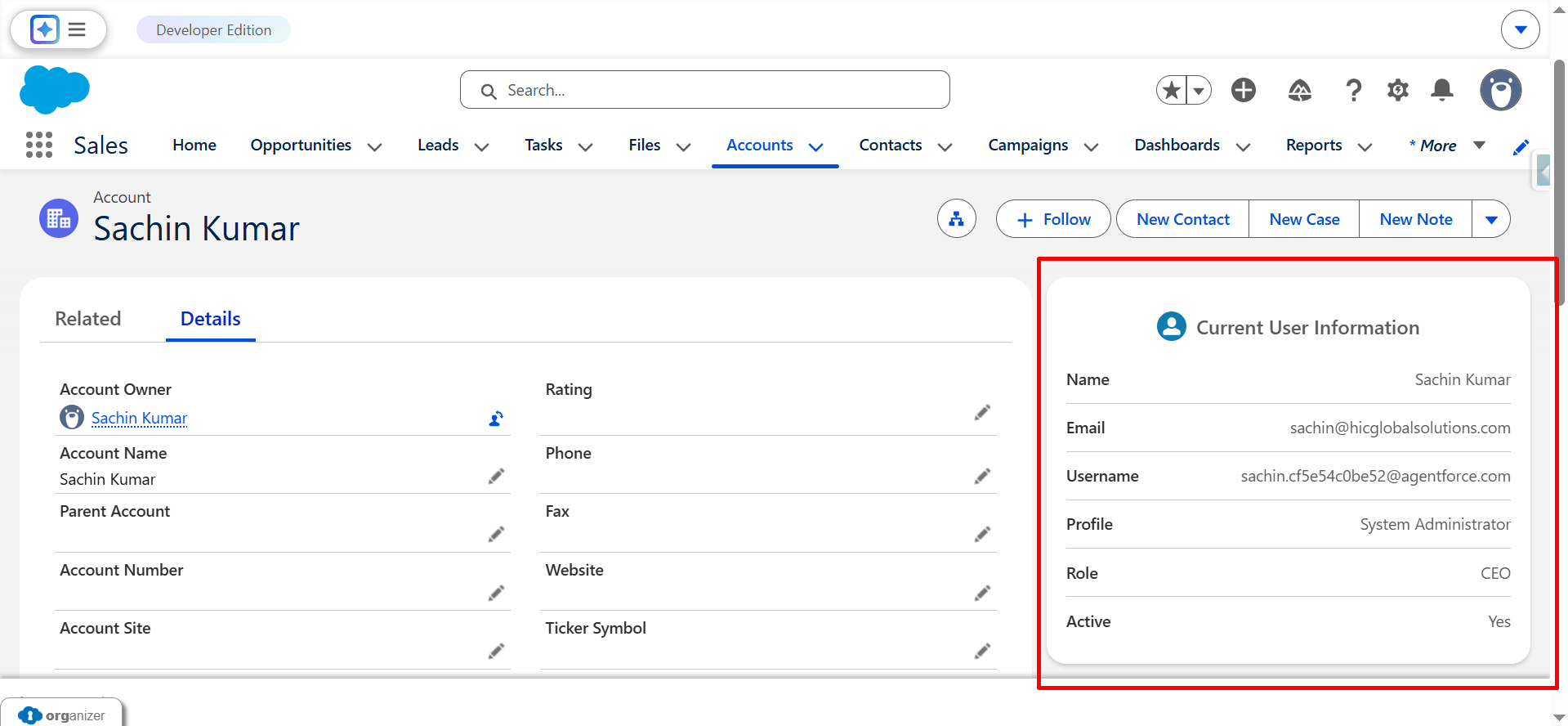
Task: View the account hierarchy icon
Action: (956, 219)
